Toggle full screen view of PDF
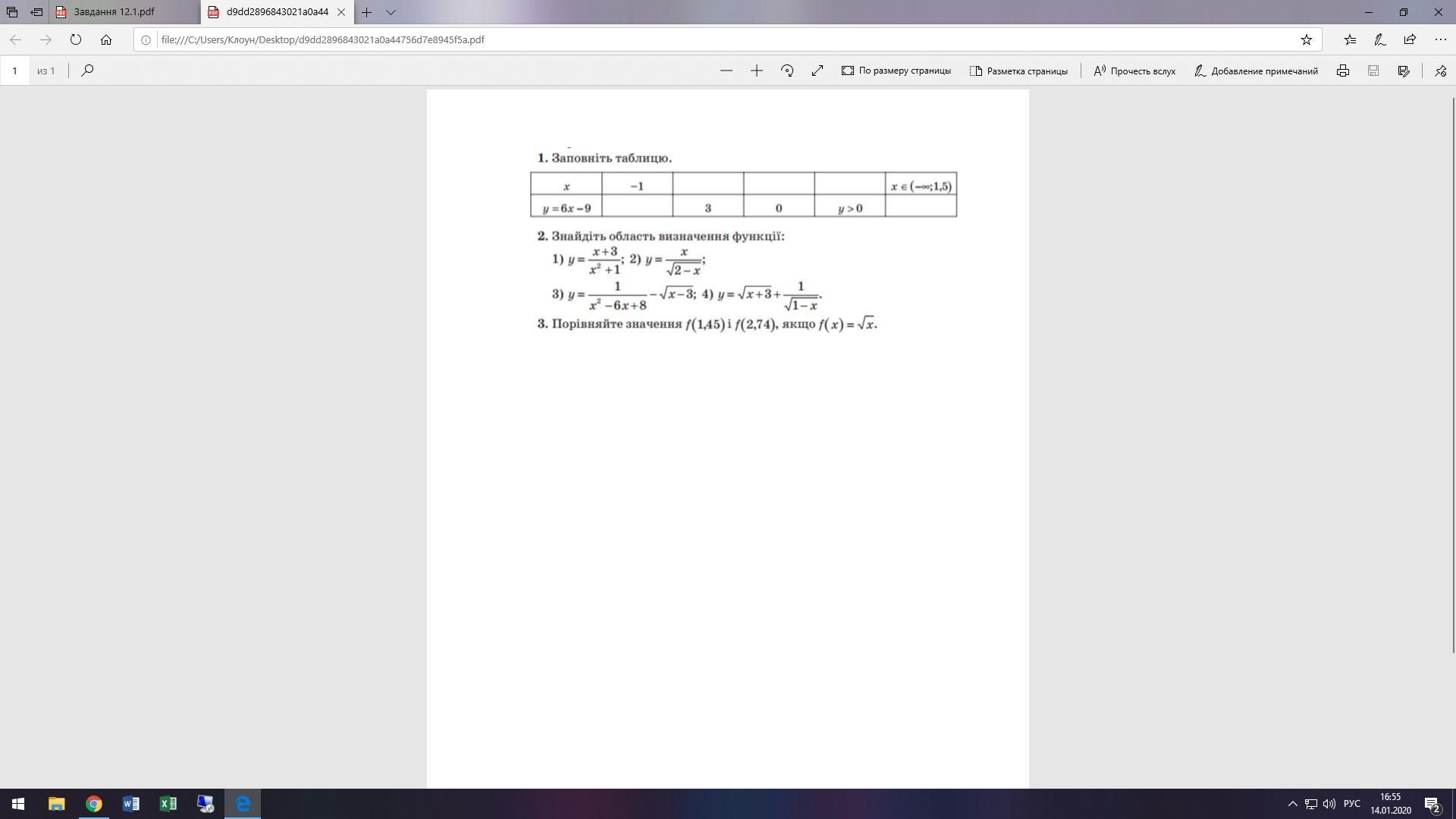This screenshot has height=819, width=1456. pos(817,71)
